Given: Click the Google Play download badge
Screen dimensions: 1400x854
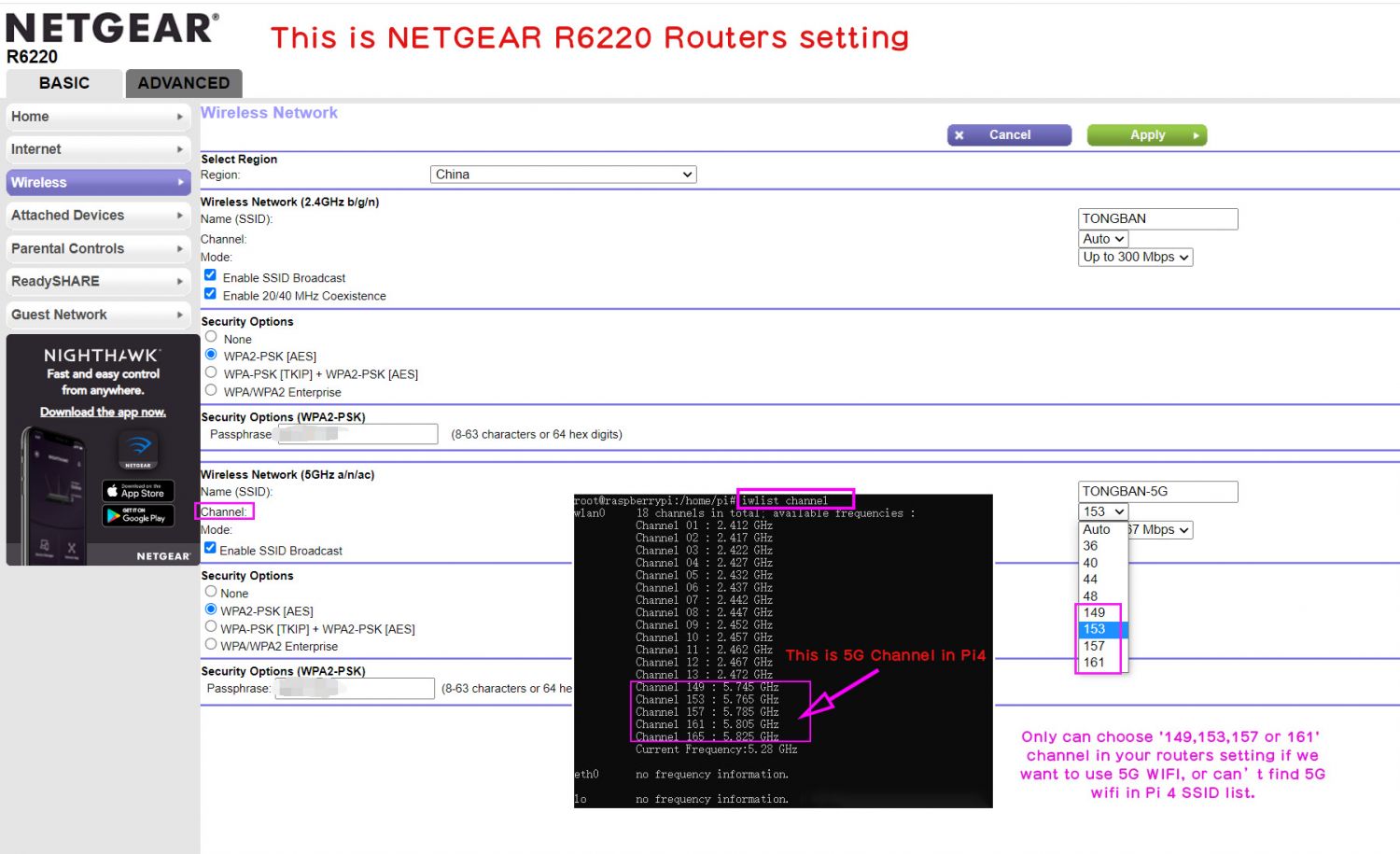Looking at the screenshot, I should [x=138, y=515].
